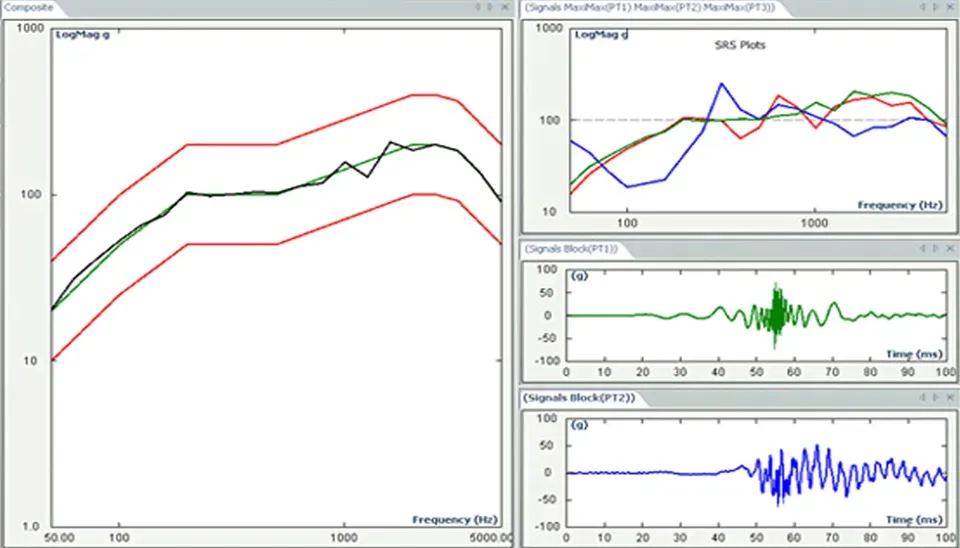Close the Composite pane
Screen dimensions: 960x548
click(x=503, y=7)
